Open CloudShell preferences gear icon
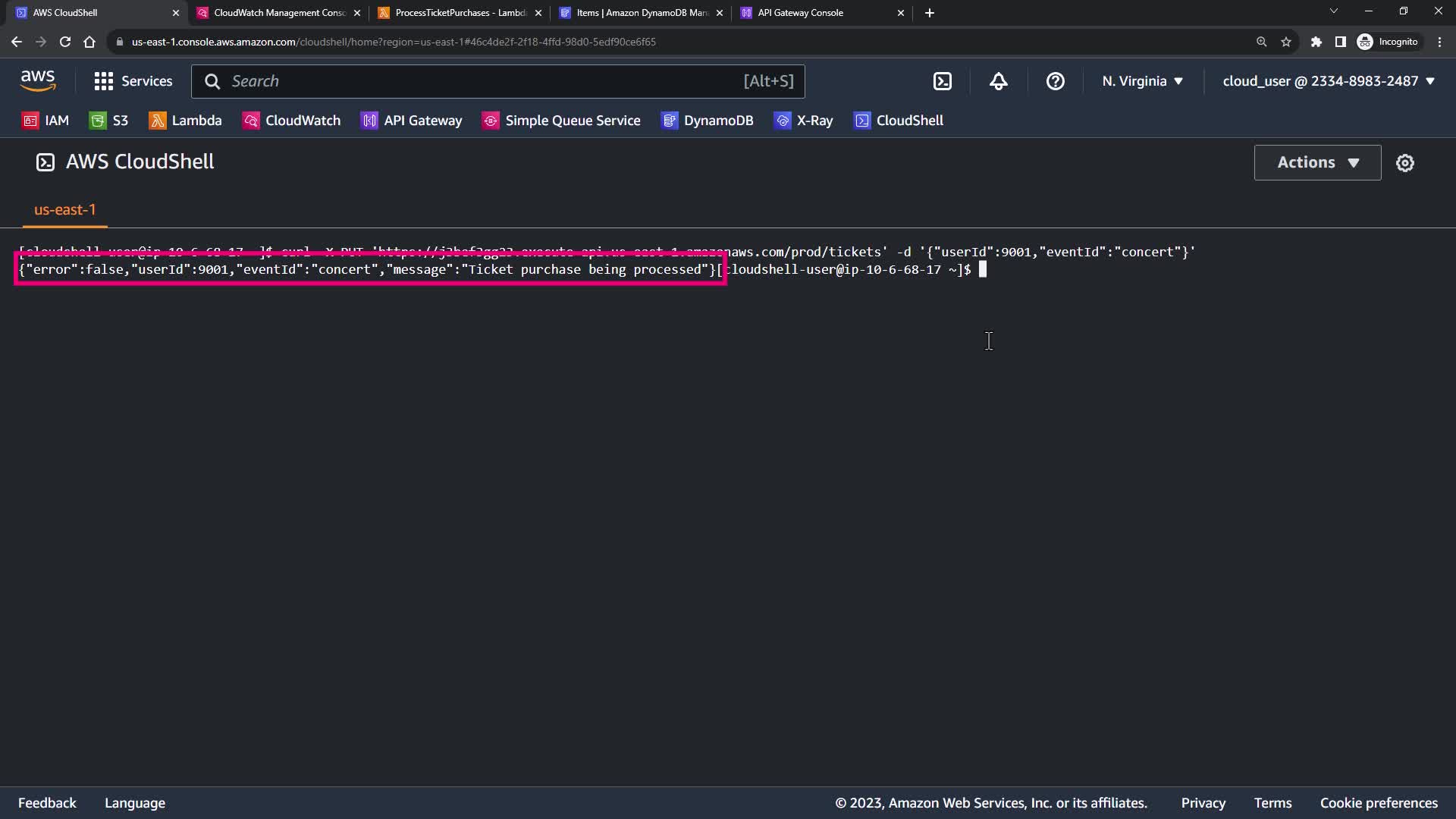 click(1404, 163)
